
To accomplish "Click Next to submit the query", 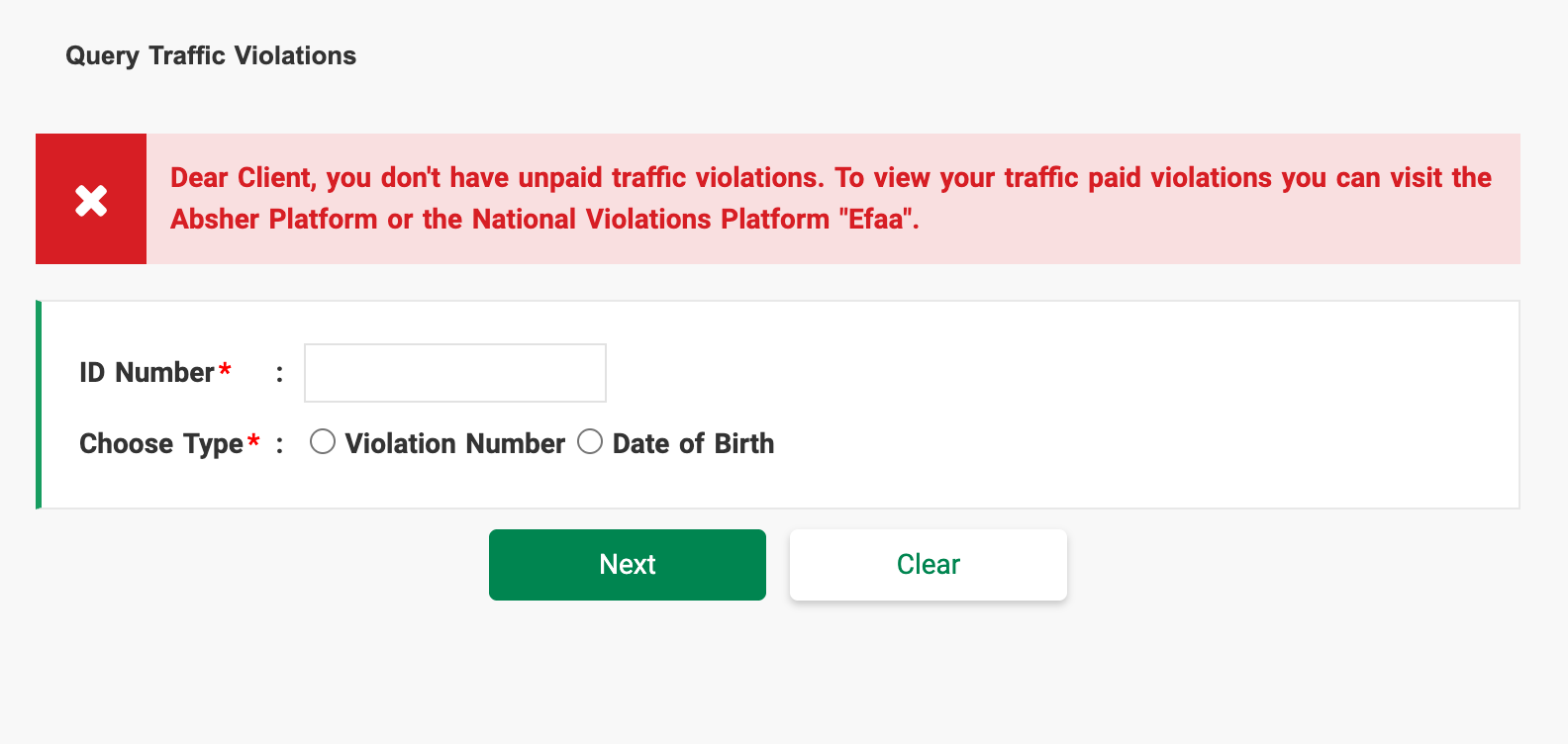I will coord(627,564).
